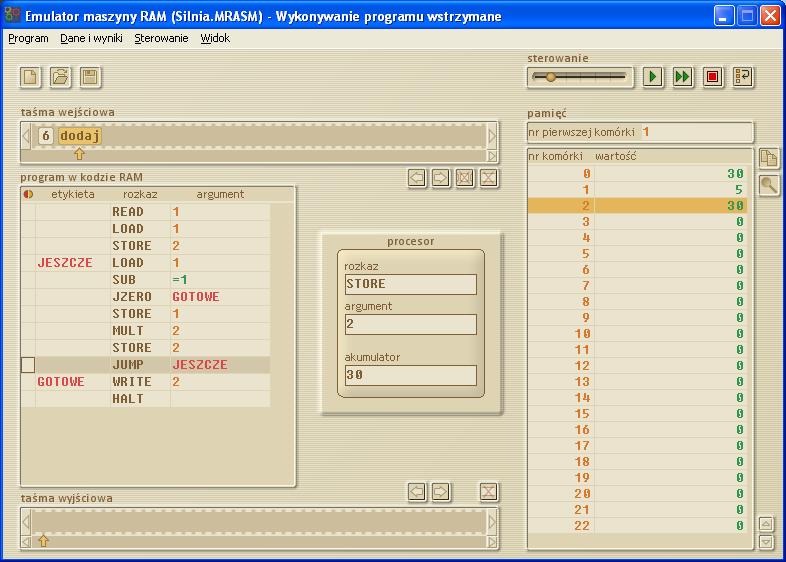Toggle the breakpoint box on JUMP row
Screen dimensions: 786x562
(x=28, y=365)
